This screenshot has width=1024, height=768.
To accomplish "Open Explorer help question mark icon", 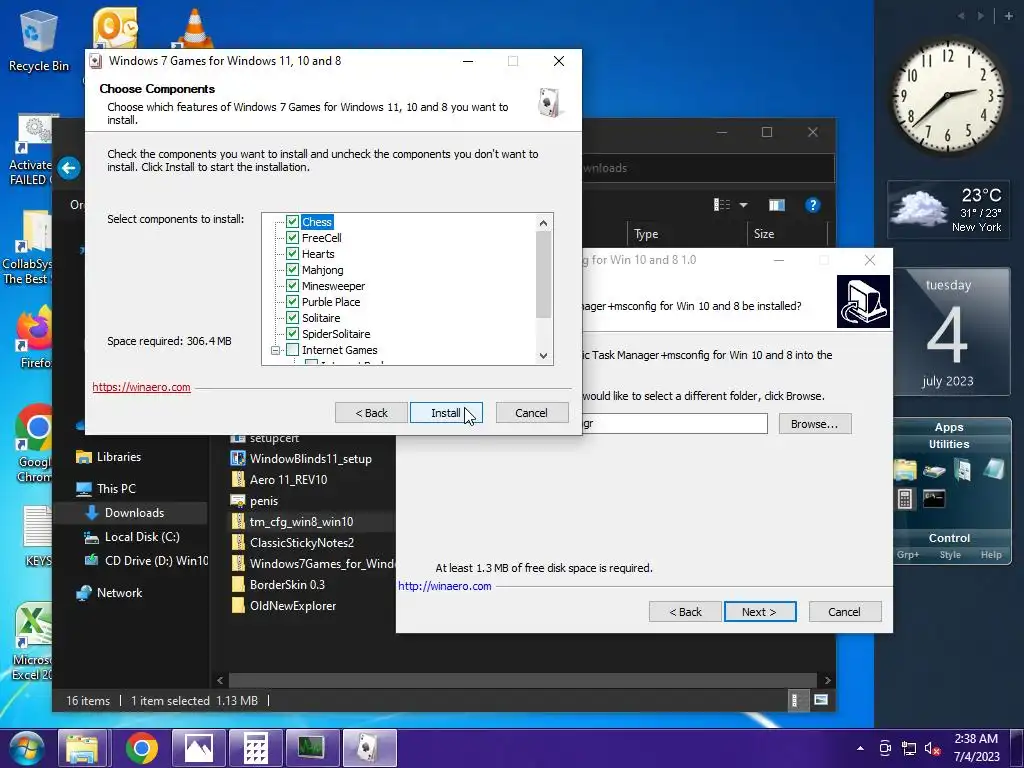I will [812, 205].
